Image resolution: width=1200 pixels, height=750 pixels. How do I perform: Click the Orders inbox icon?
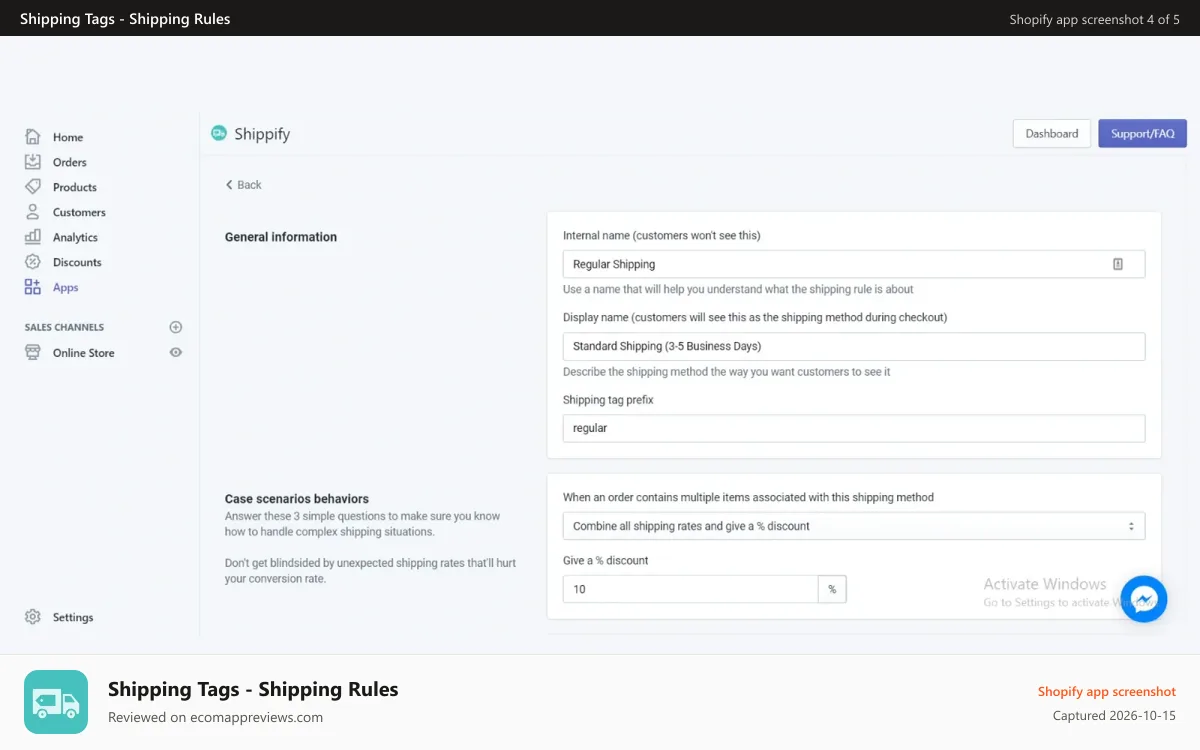[x=33, y=162]
